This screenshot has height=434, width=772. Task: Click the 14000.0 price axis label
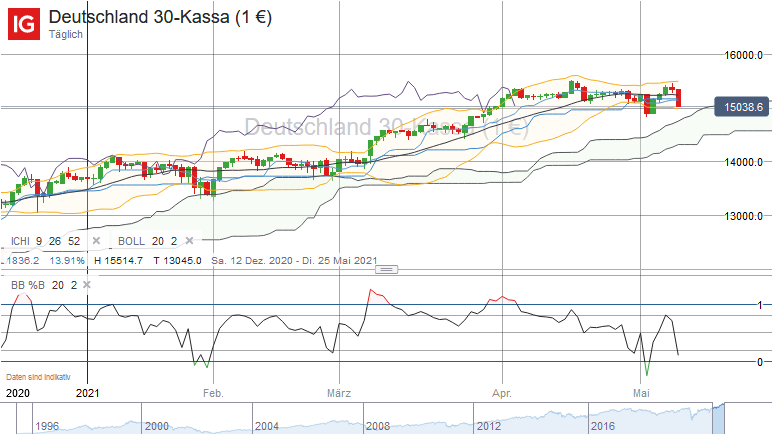pos(743,162)
